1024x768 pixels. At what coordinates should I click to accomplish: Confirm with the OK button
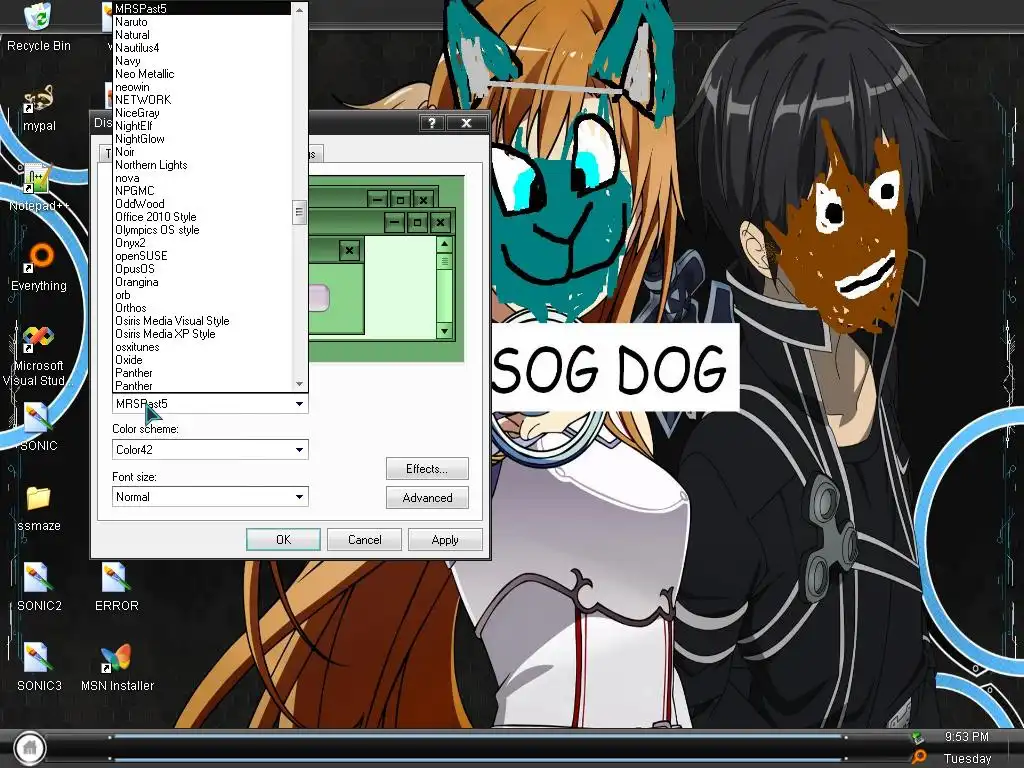[283, 539]
